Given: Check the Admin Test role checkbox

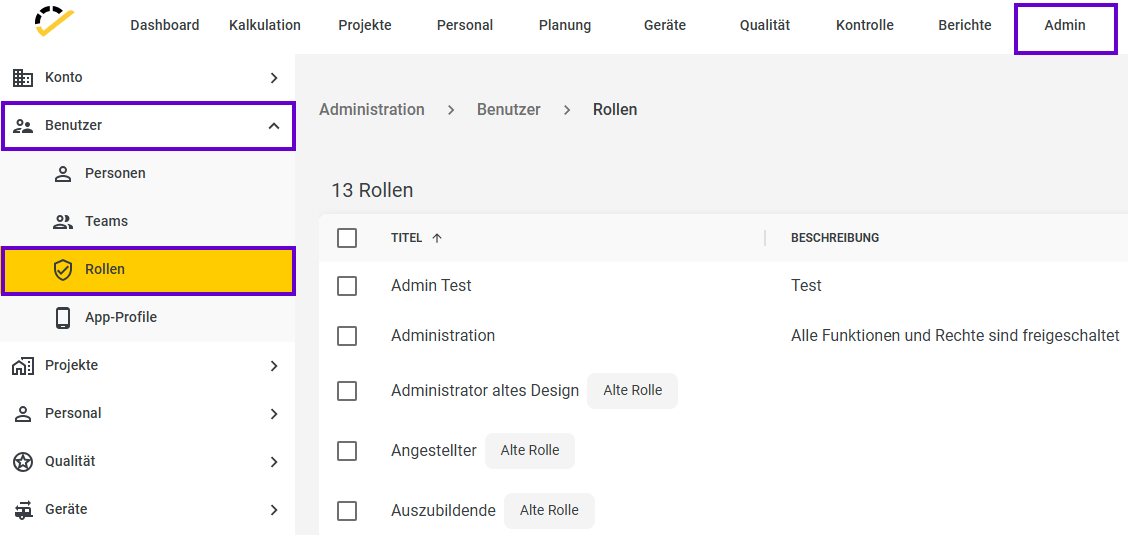Looking at the screenshot, I should 347,285.
